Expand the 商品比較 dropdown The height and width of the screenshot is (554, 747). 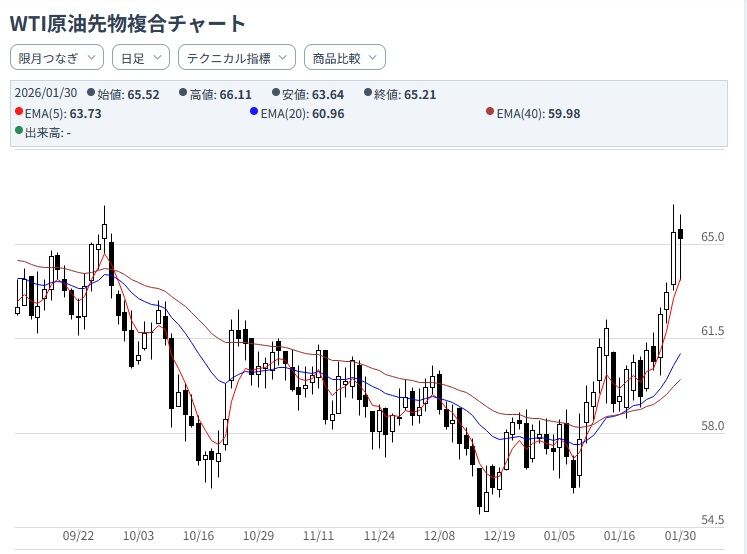344,58
